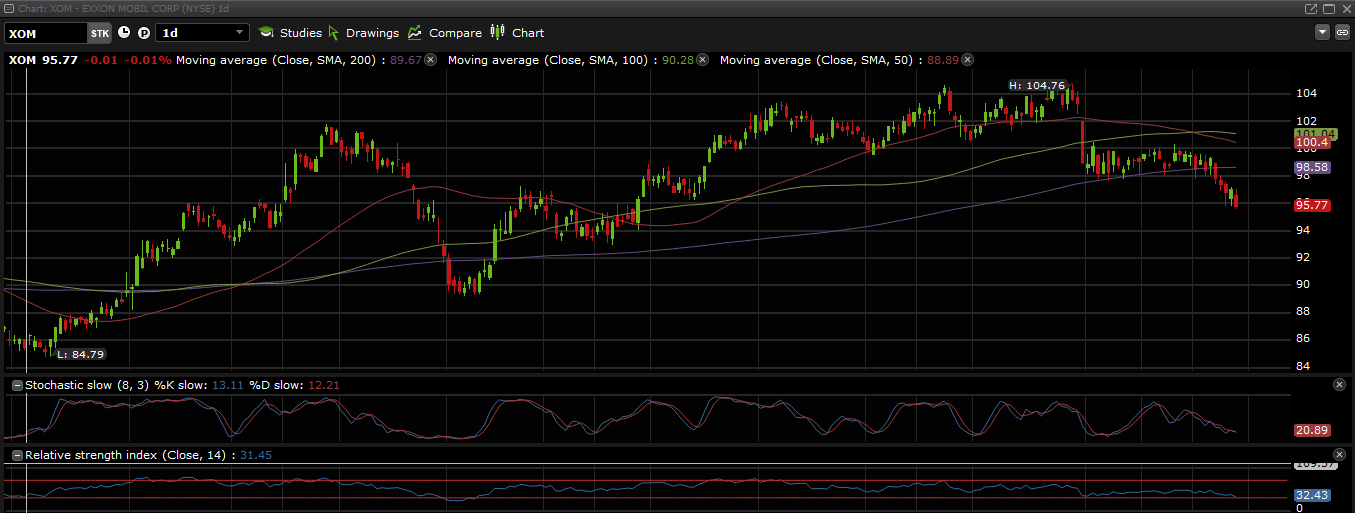Open the Studies menu
Screen dimensions: 1355x513
pyautogui.click(x=290, y=33)
